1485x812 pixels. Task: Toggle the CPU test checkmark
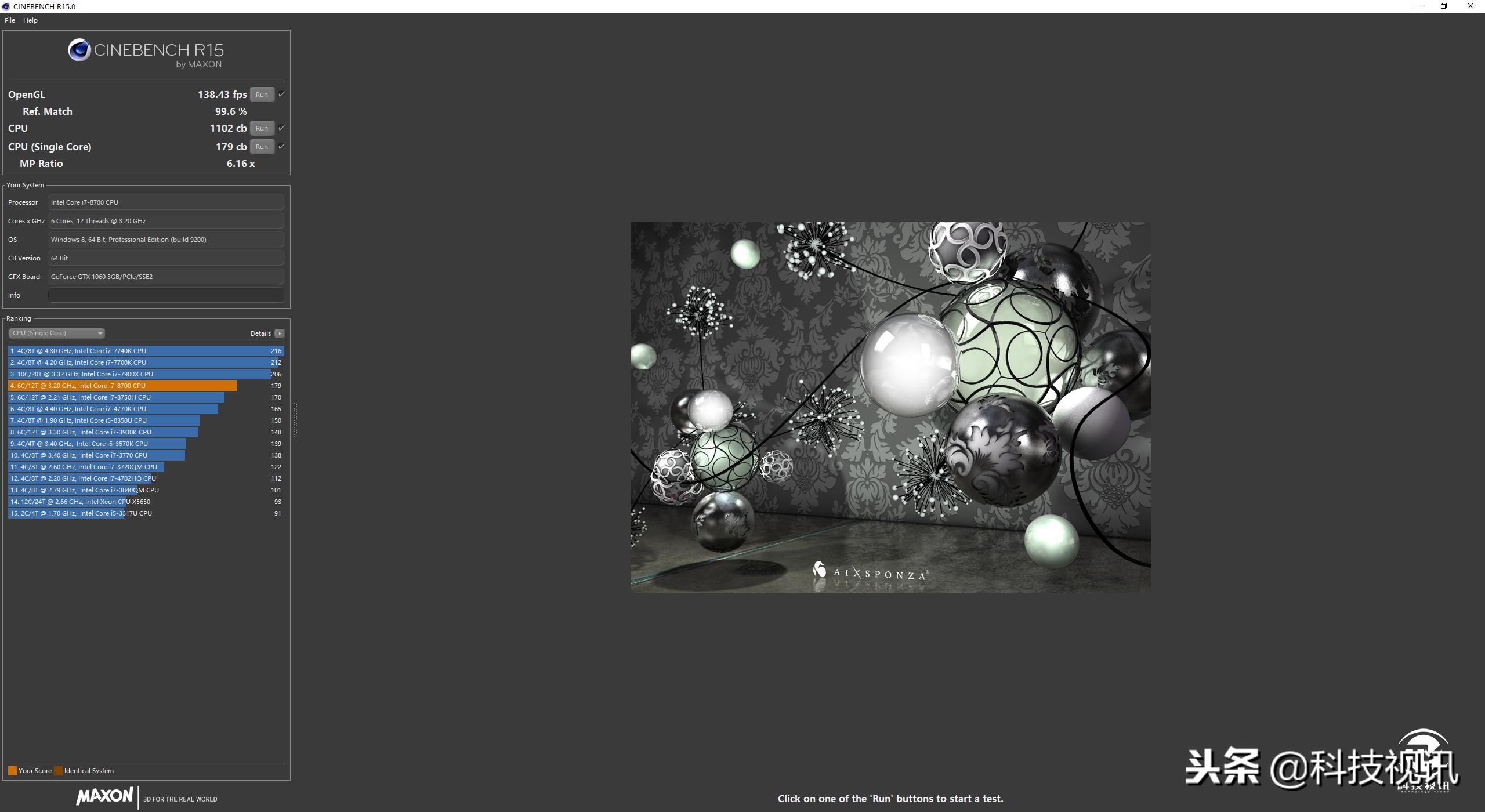tap(281, 128)
